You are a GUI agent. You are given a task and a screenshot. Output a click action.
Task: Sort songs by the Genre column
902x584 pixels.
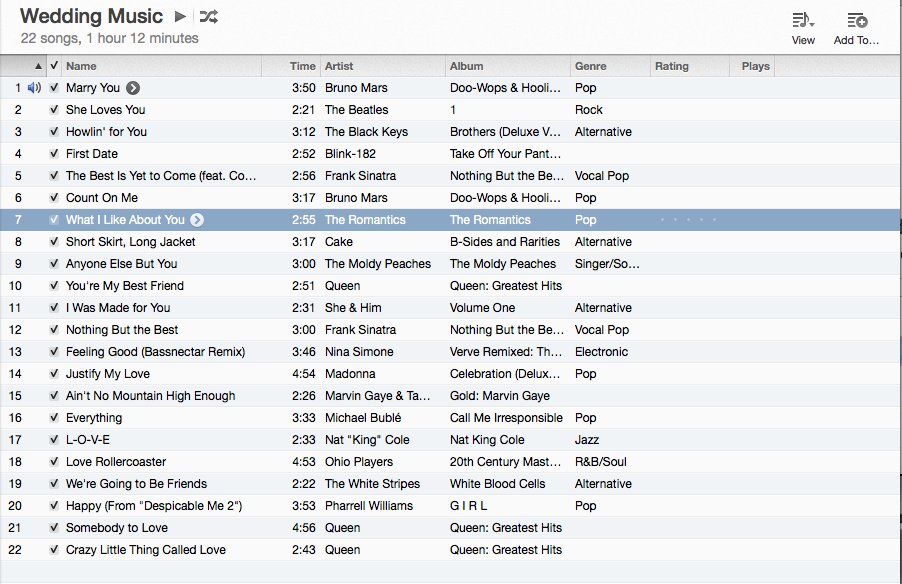tap(610, 66)
